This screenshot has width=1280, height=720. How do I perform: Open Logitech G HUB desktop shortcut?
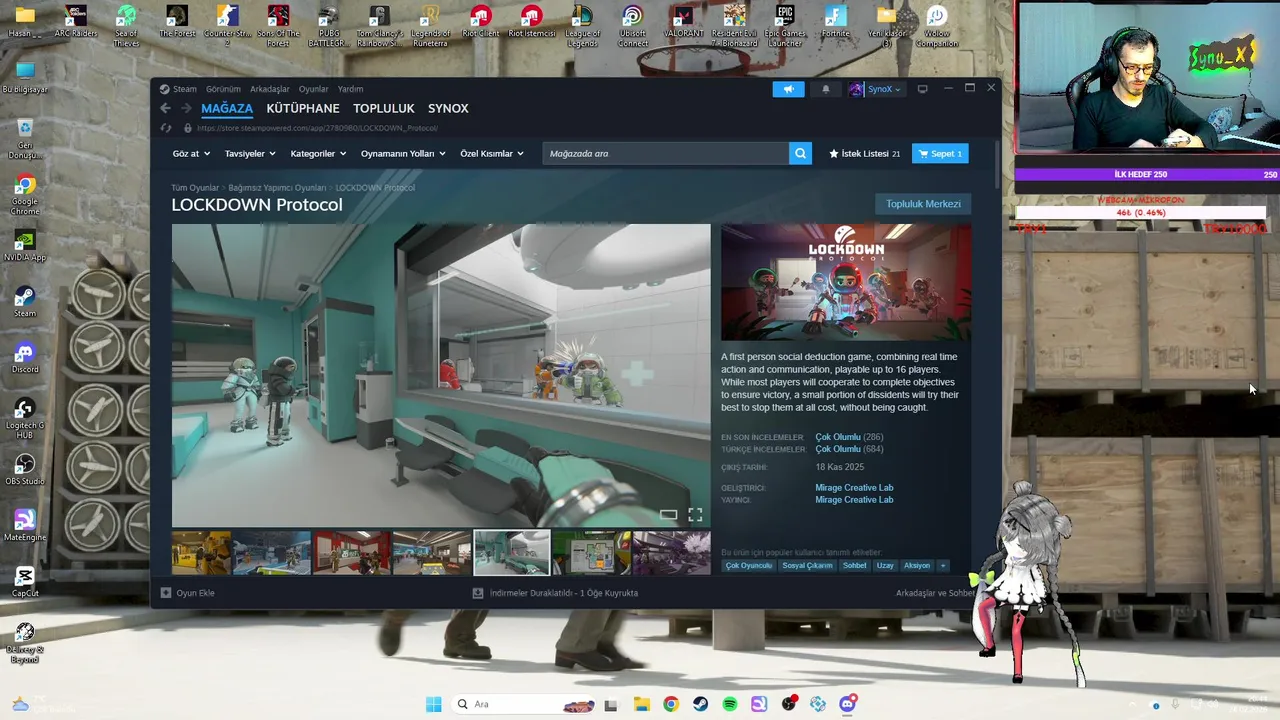coord(25,418)
